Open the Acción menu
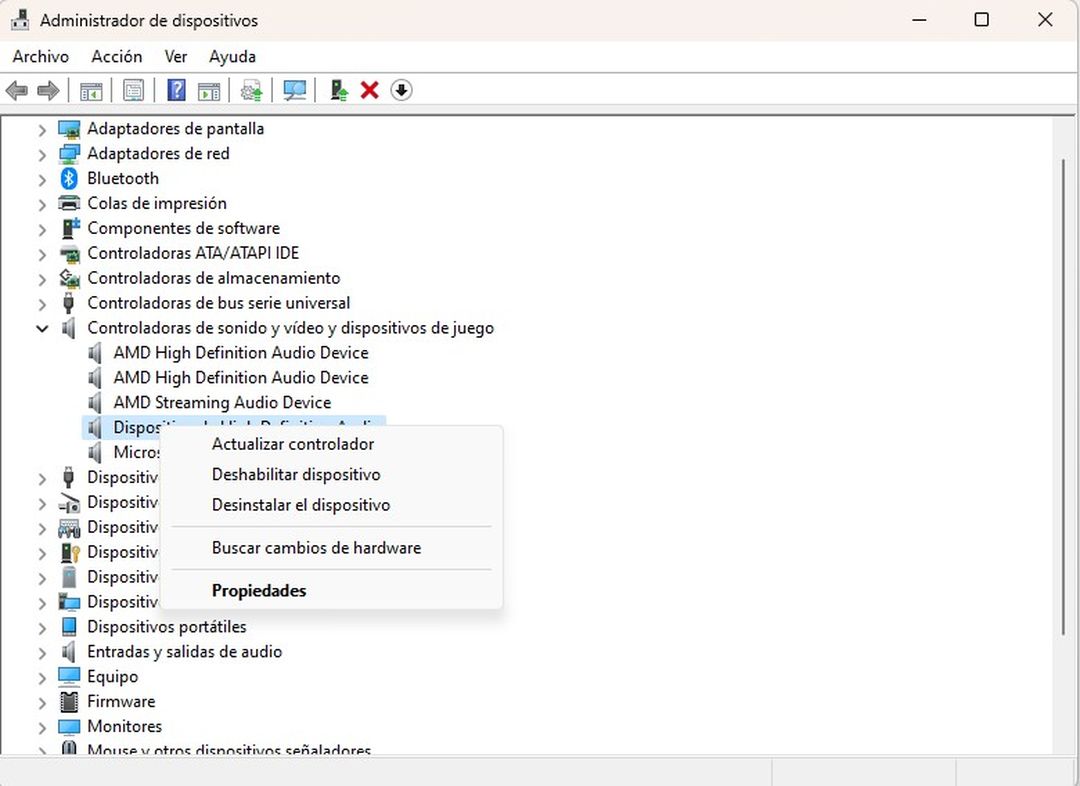 point(116,57)
